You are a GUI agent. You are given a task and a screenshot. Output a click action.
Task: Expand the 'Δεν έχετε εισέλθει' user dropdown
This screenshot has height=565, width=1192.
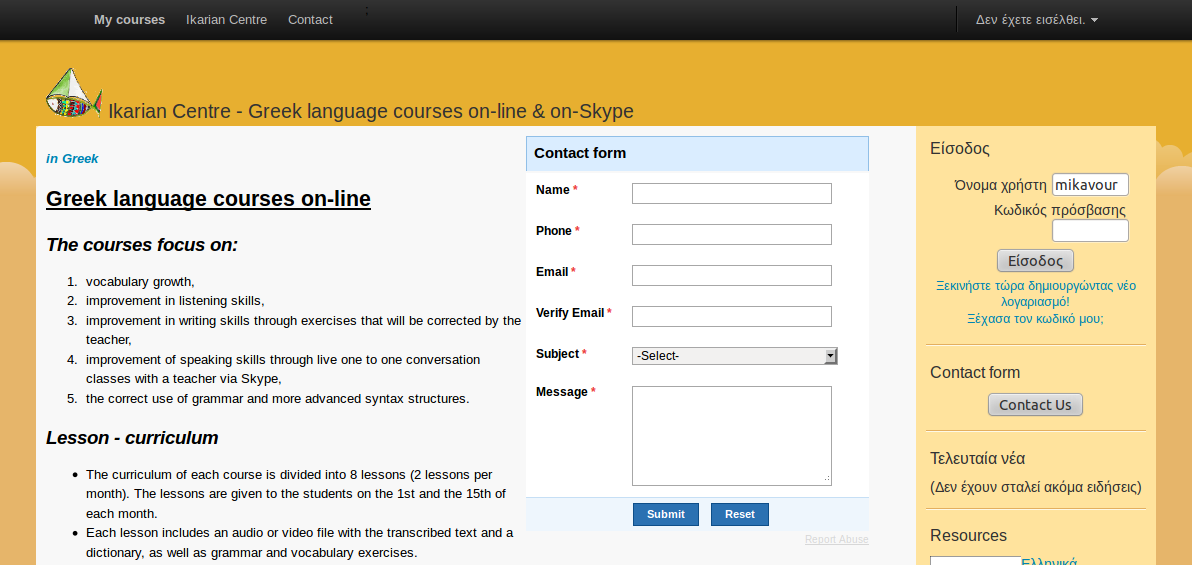1036,20
